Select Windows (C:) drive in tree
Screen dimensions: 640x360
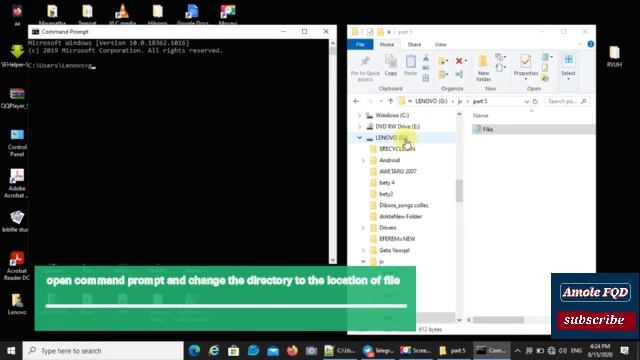point(392,116)
